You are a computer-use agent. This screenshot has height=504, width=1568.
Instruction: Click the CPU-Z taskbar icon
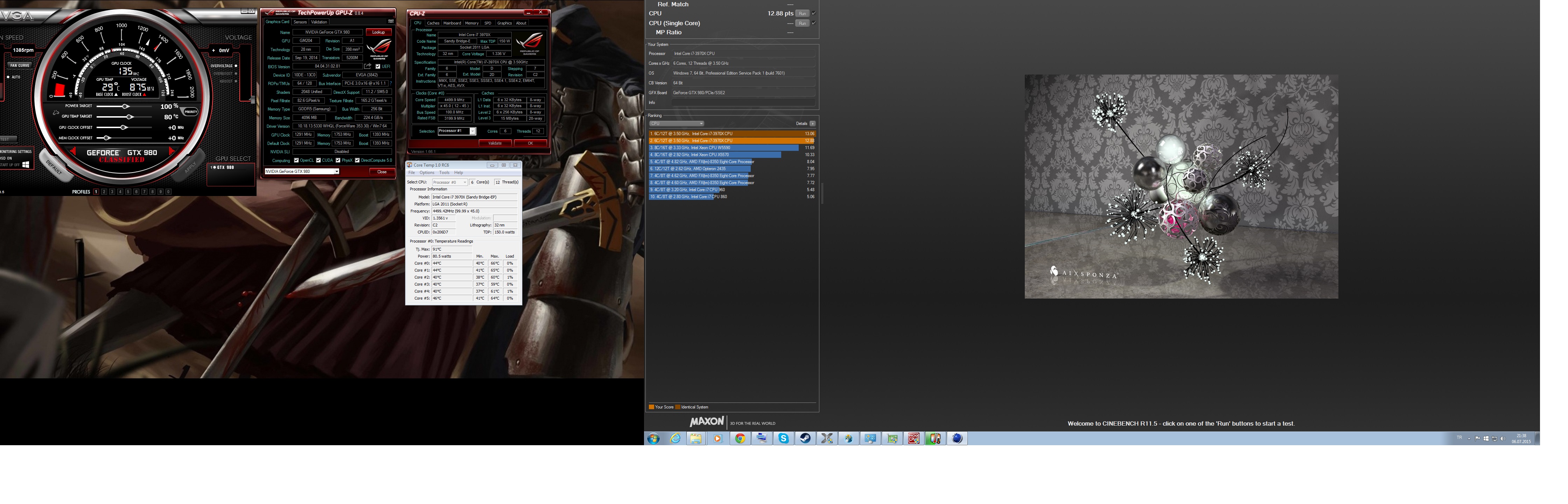point(913,438)
